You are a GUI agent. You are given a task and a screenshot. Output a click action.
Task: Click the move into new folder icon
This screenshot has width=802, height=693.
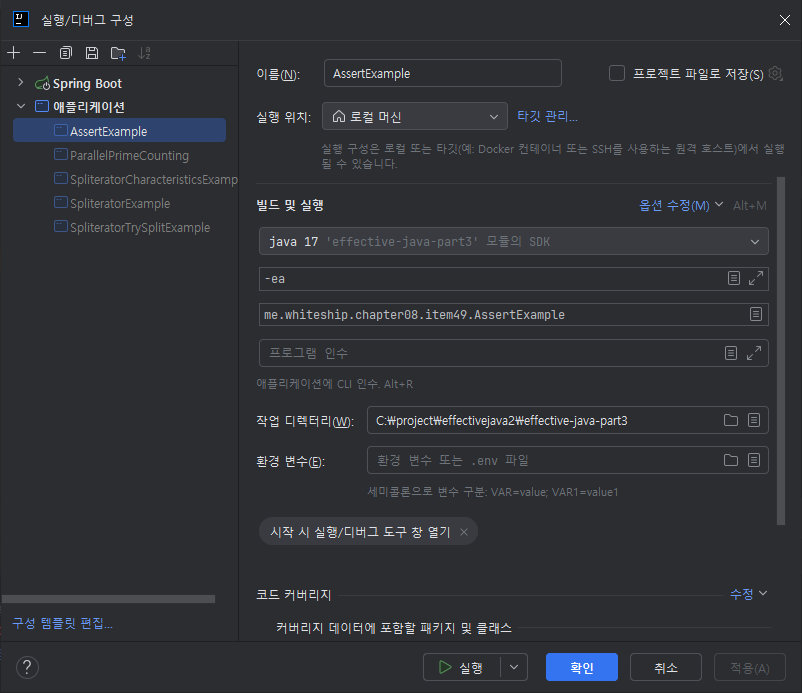click(x=118, y=53)
